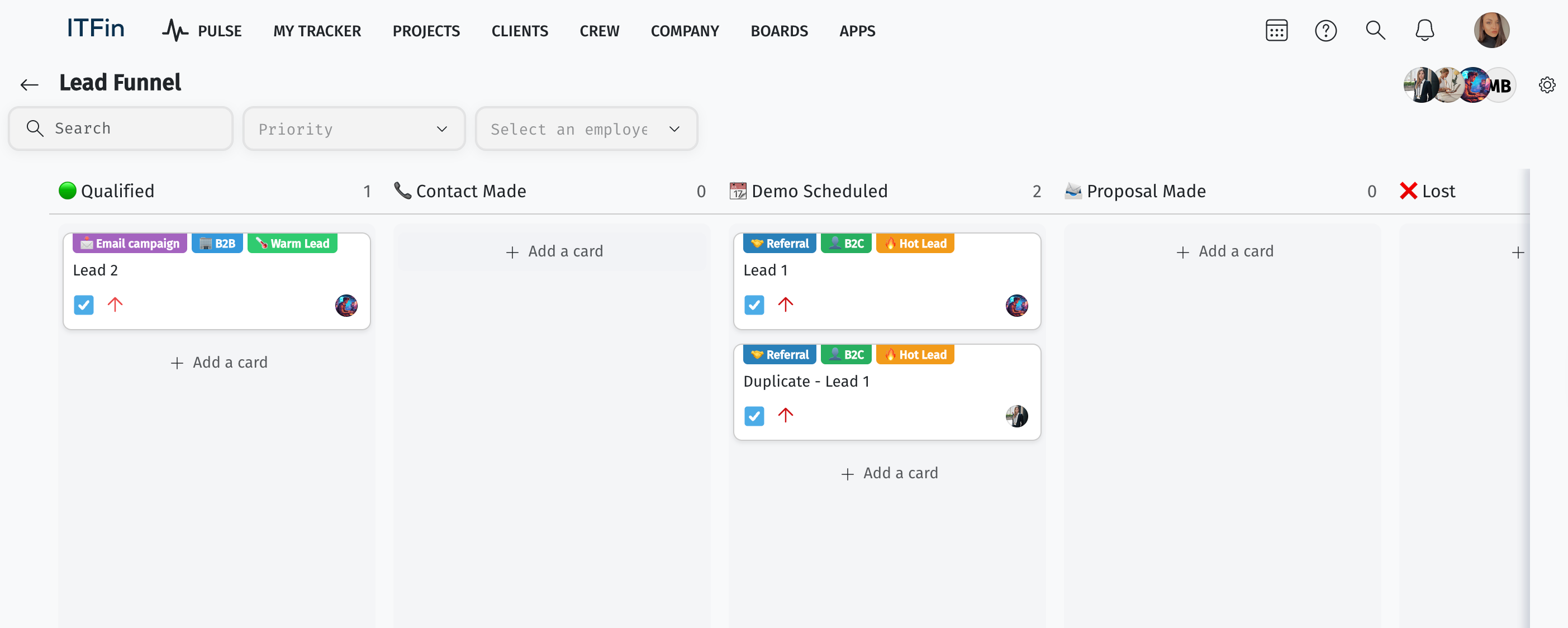Click the Hot Lead orange tag on Lead 1
Viewport: 1568px width, 628px height.
[914, 244]
